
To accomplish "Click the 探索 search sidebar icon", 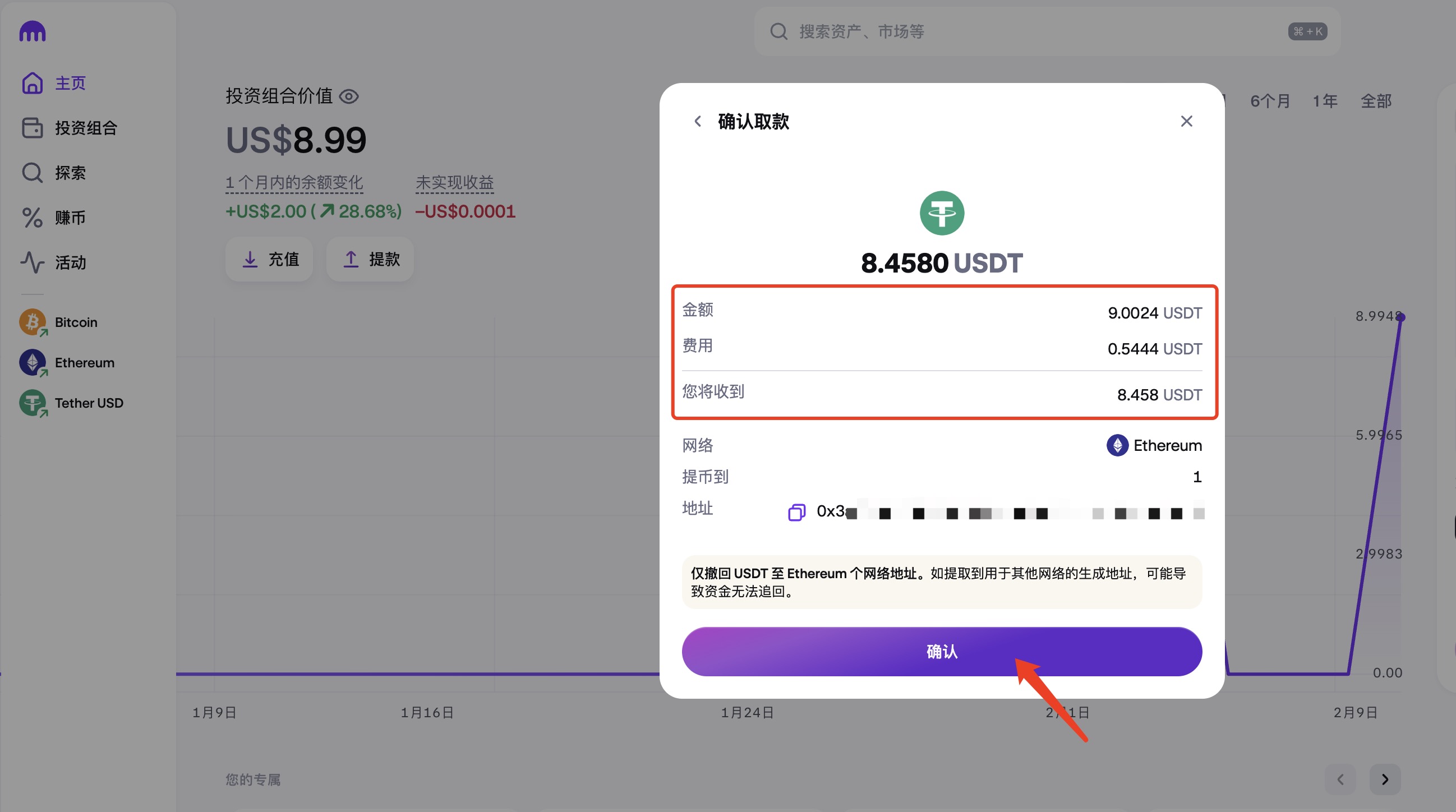I will coord(32,173).
